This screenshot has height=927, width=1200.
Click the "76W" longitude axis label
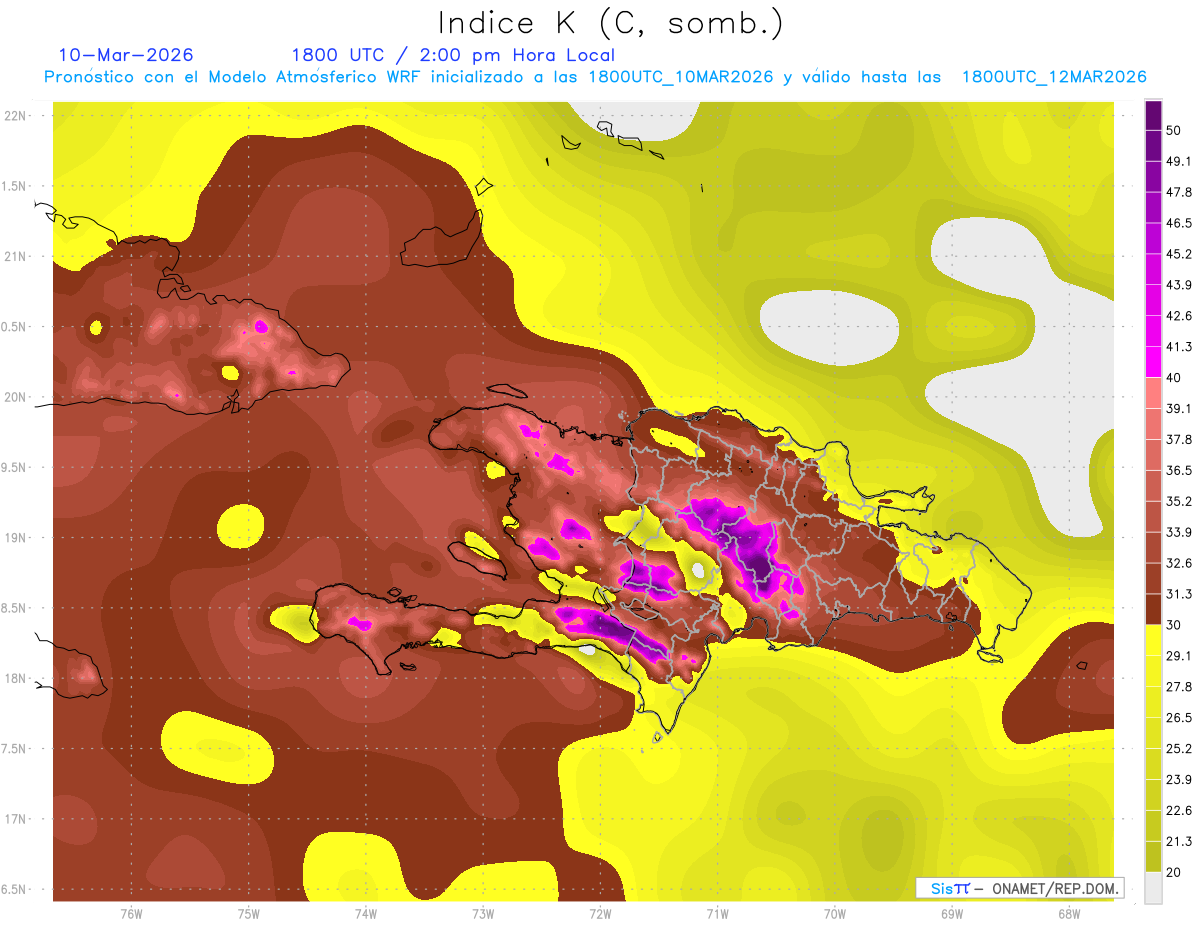tap(131, 913)
